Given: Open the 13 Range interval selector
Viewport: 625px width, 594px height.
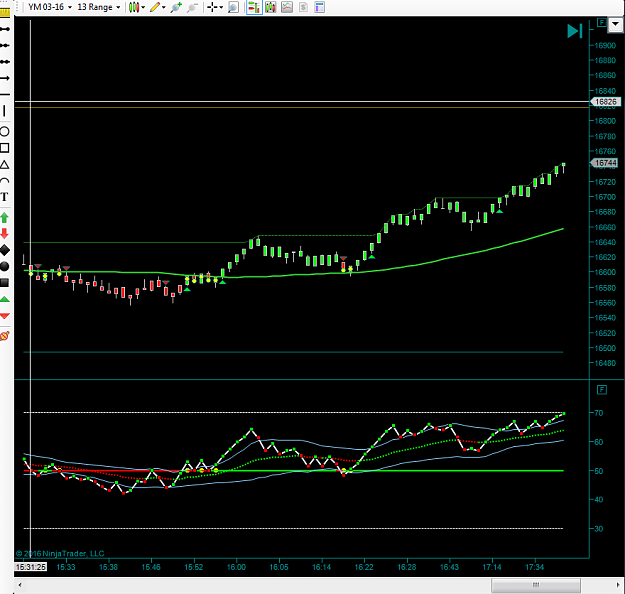Looking at the screenshot, I should pyautogui.click(x=98, y=7).
